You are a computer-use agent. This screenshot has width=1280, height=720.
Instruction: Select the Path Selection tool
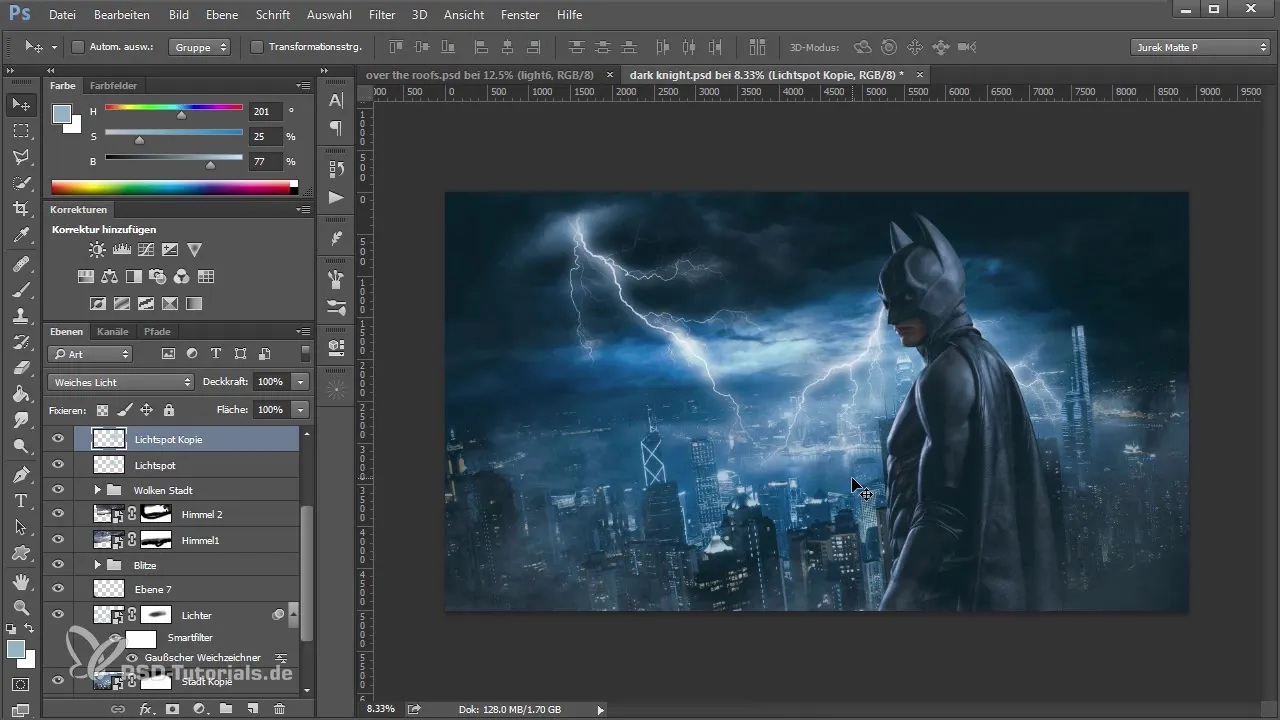[20, 526]
